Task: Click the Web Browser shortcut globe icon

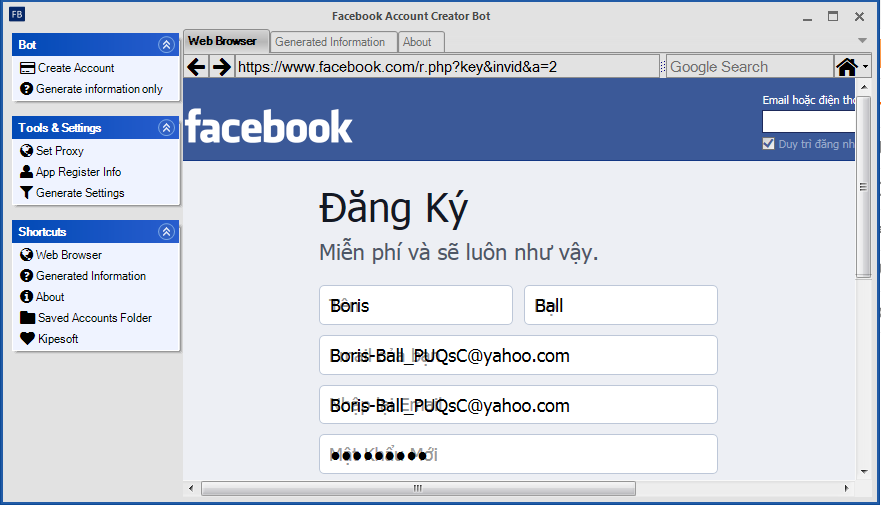Action: coord(26,254)
